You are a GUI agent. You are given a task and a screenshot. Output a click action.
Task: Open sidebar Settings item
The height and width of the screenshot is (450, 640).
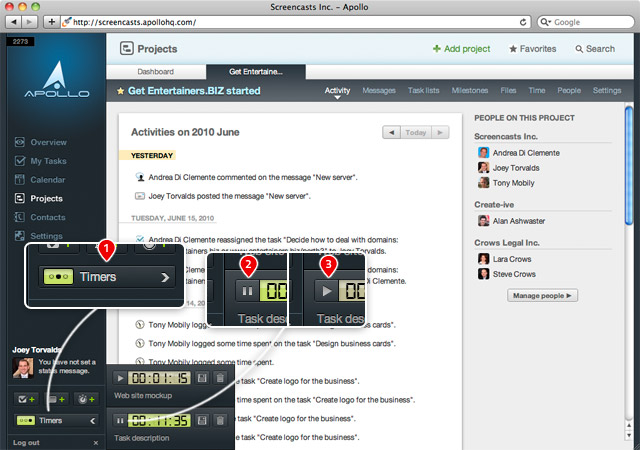click(x=39, y=236)
